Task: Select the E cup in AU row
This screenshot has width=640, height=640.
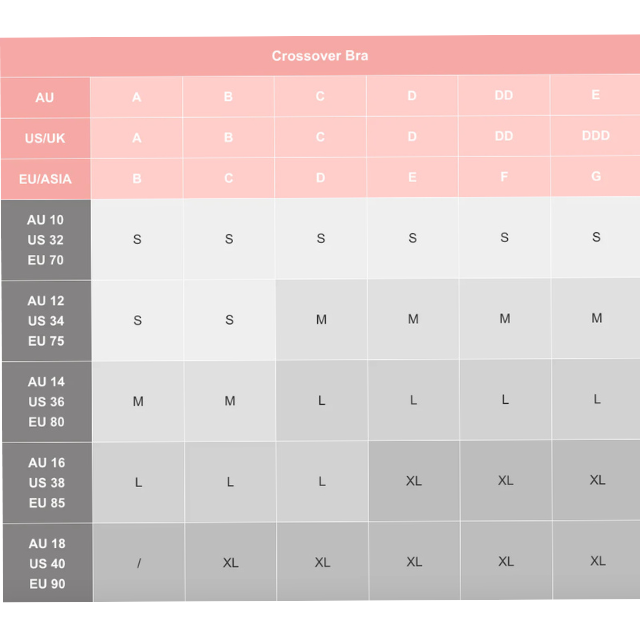Action: (596, 95)
